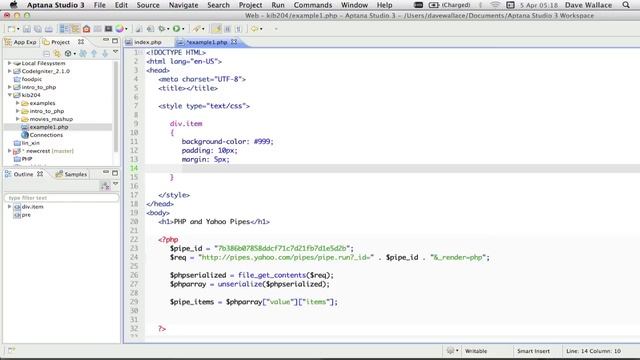Minimize the Outline panel
640x360 pixels.
[x=106, y=173]
